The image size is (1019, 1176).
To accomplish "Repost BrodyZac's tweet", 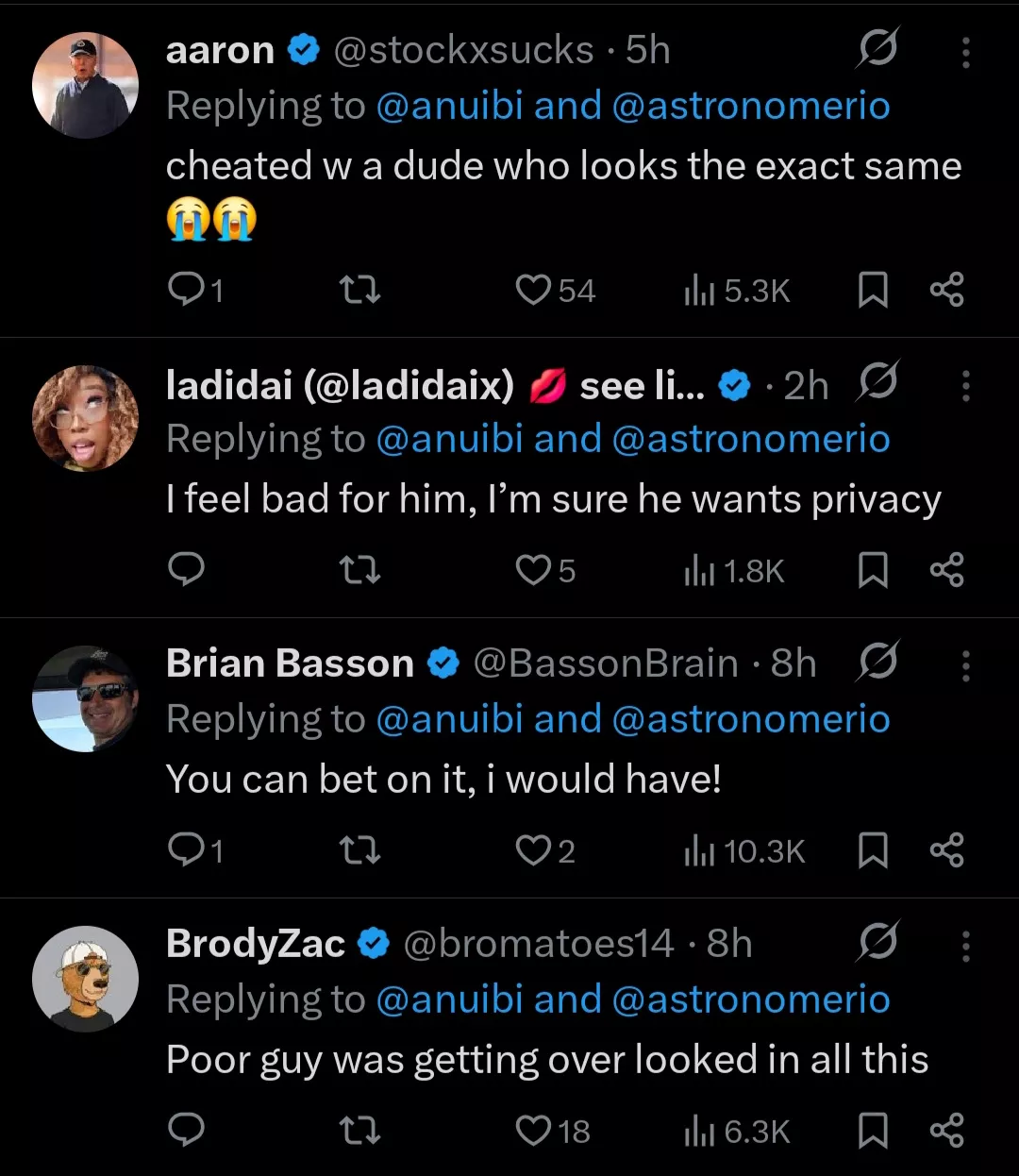I will point(359,1130).
